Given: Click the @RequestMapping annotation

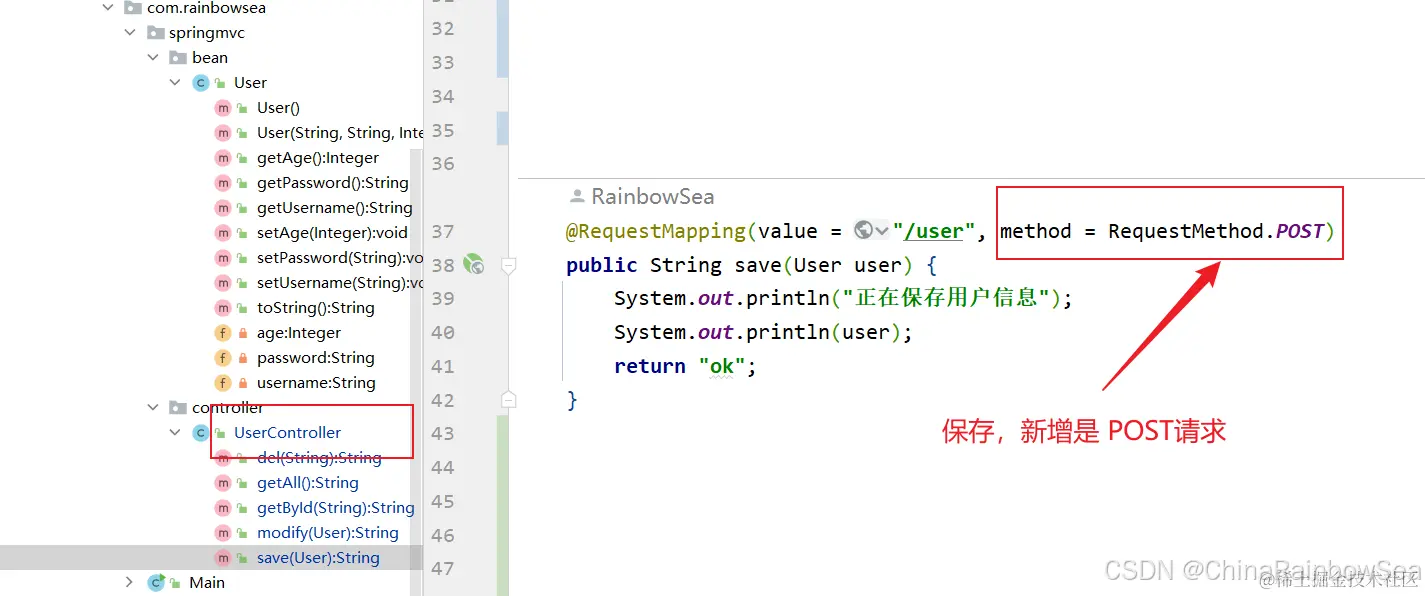Looking at the screenshot, I should (x=656, y=231).
